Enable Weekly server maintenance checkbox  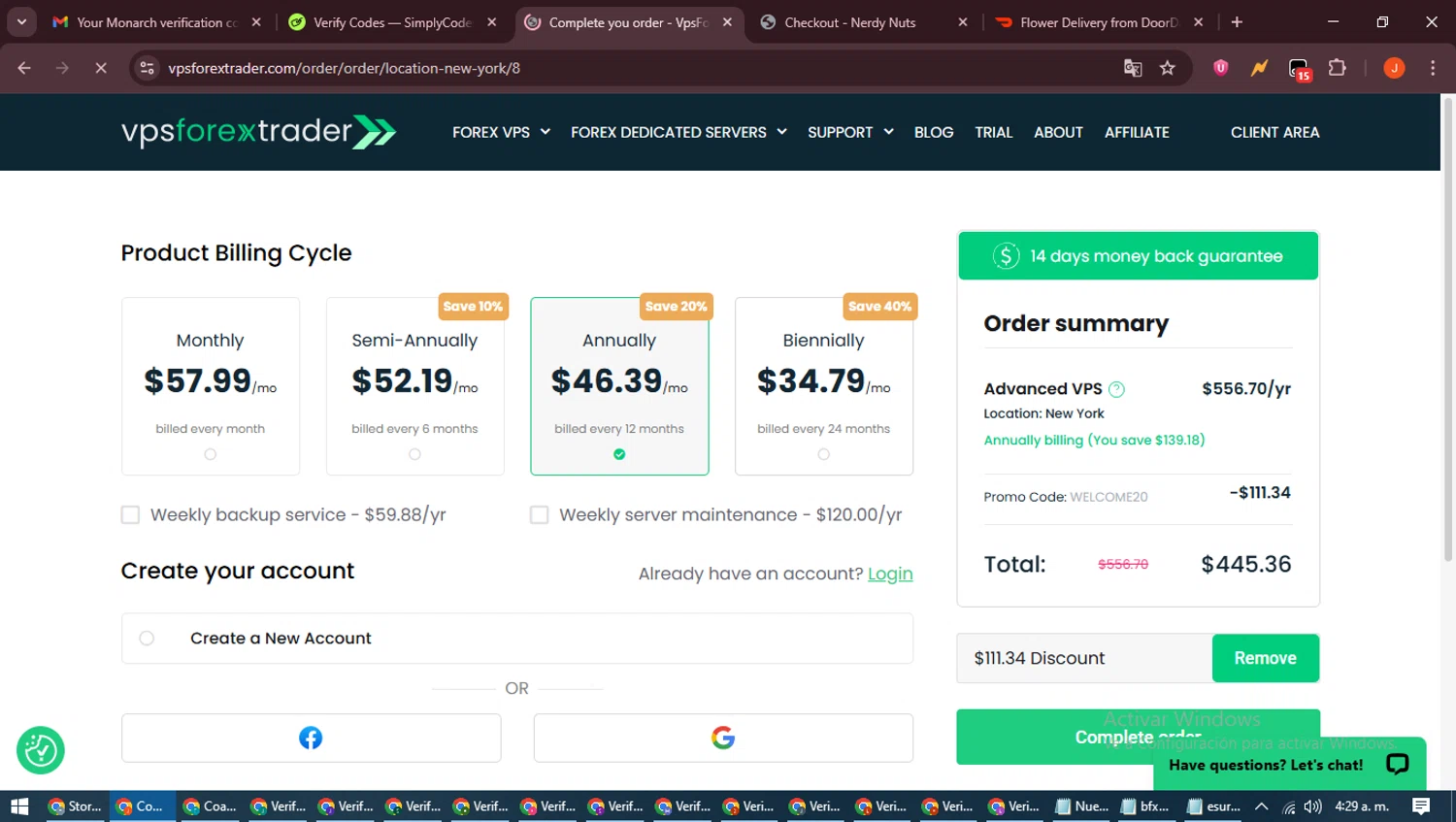pyautogui.click(x=540, y=514)
